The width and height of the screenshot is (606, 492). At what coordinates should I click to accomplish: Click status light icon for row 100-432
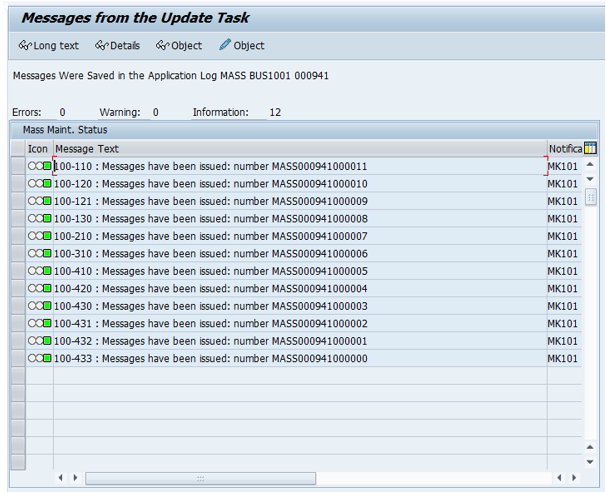pos(39,341)
